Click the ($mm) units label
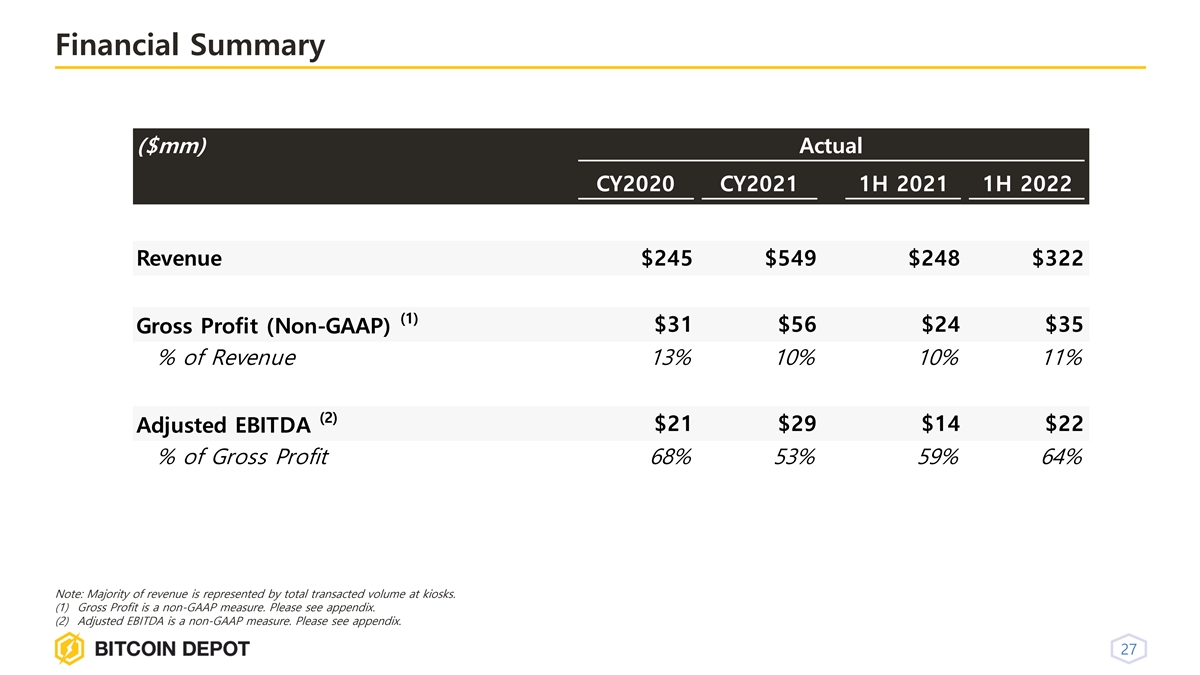The height and width of the screenshot is (675, 1200). (171, 147)
